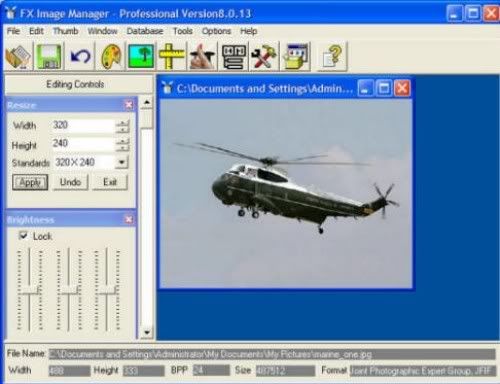
Task: Click the Format value field
Action: tap(423, 371)
